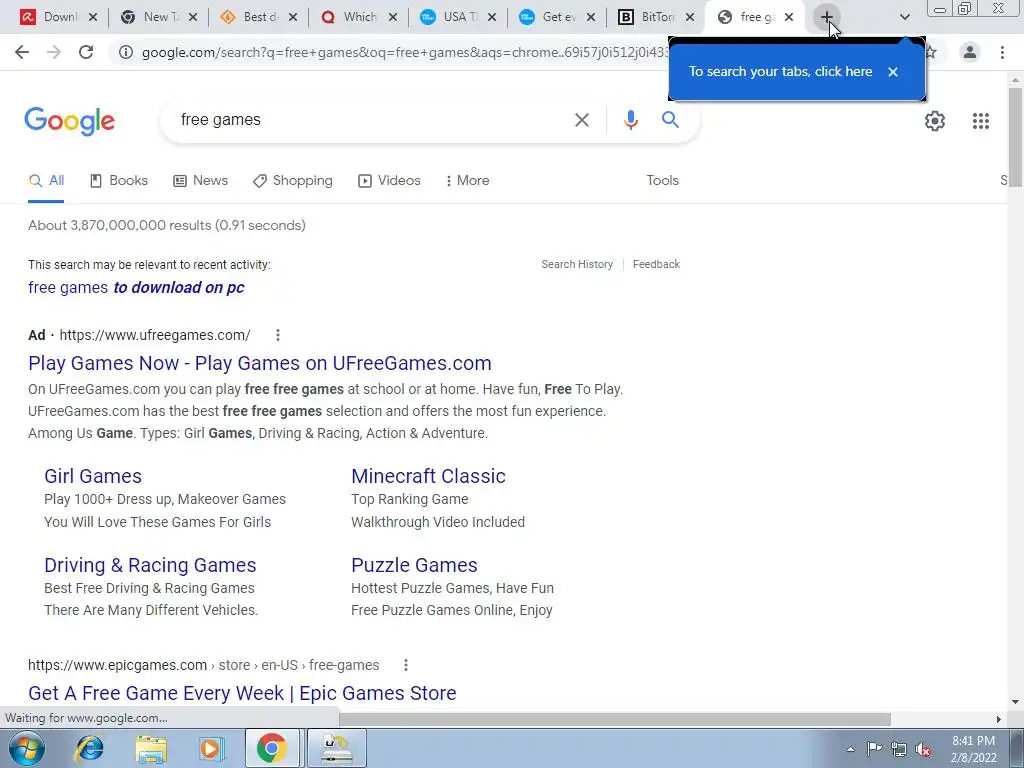Close the Downl tab

point(93,17)
